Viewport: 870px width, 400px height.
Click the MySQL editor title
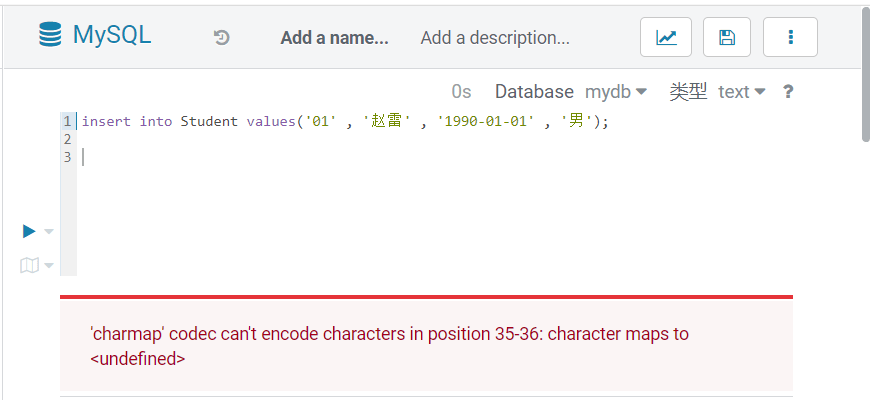click(x=111, y=36)
